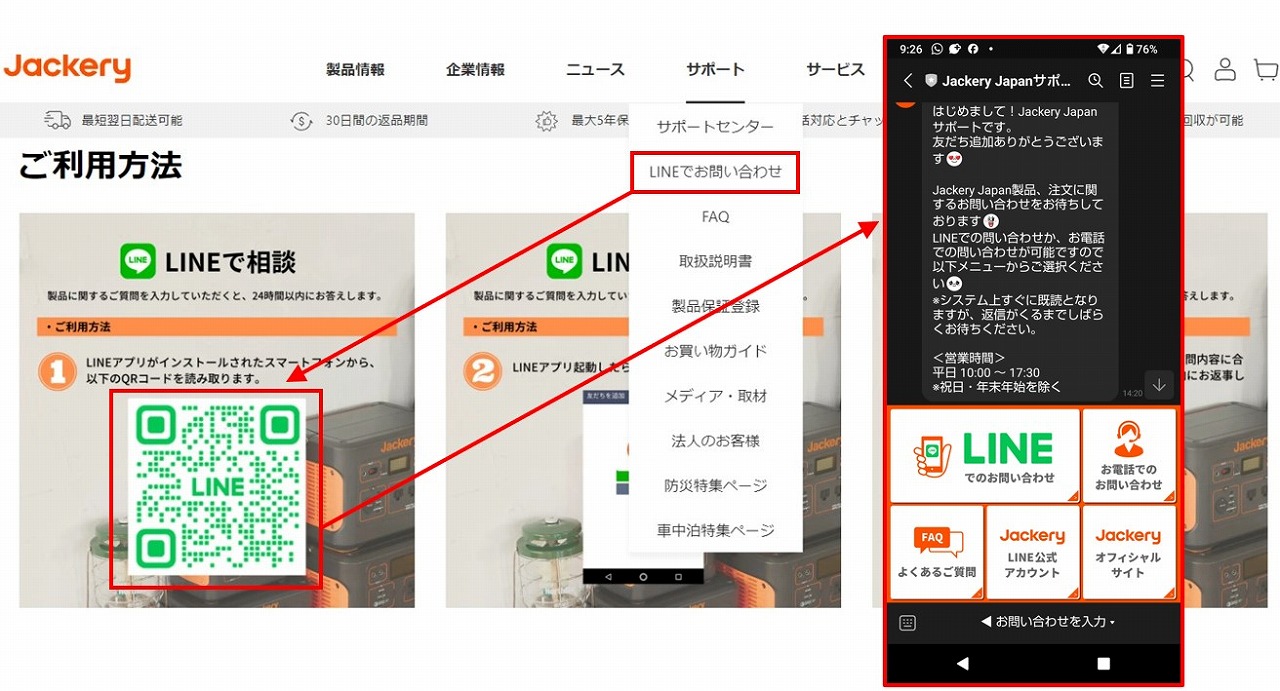Screen dimensions: 1280x691
Task: Tap the お電話でのお問い合わせ rich menu tile
Action: click(1129, 456)
